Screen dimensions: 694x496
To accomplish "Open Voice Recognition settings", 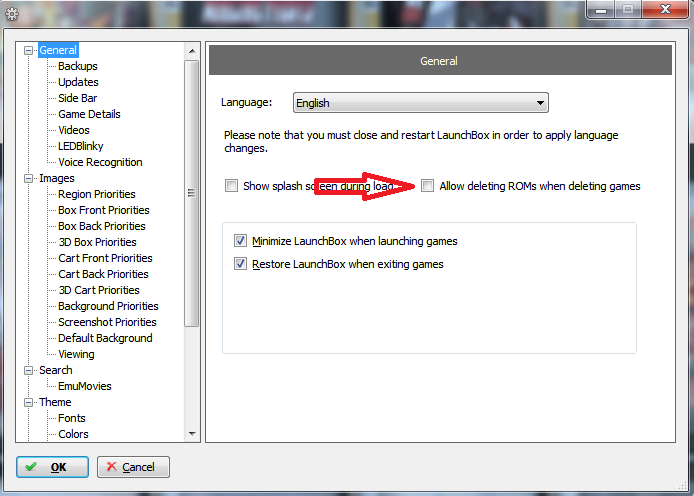I will point(100,162).
